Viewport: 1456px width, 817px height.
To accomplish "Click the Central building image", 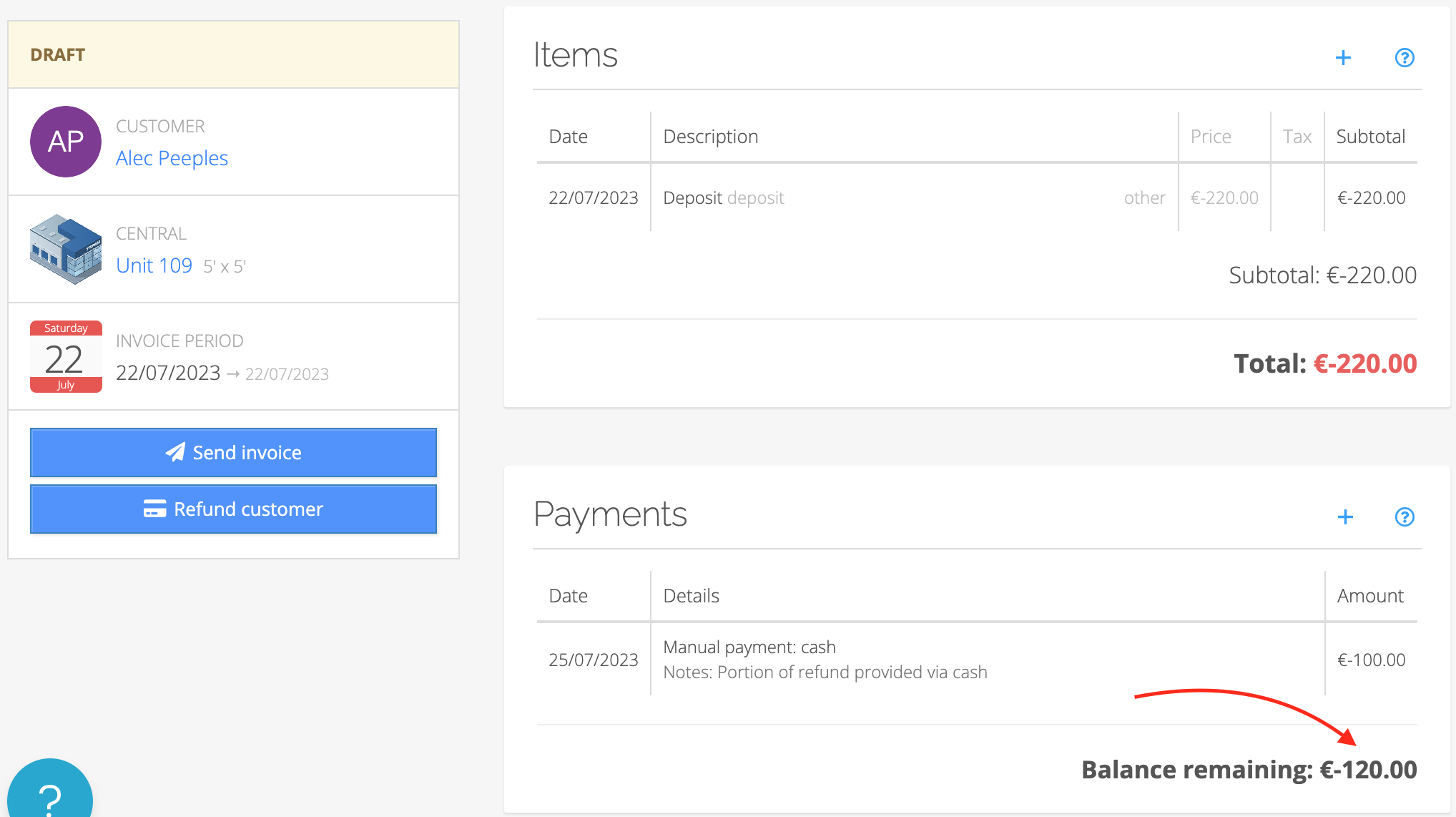I will pos(66,249).
